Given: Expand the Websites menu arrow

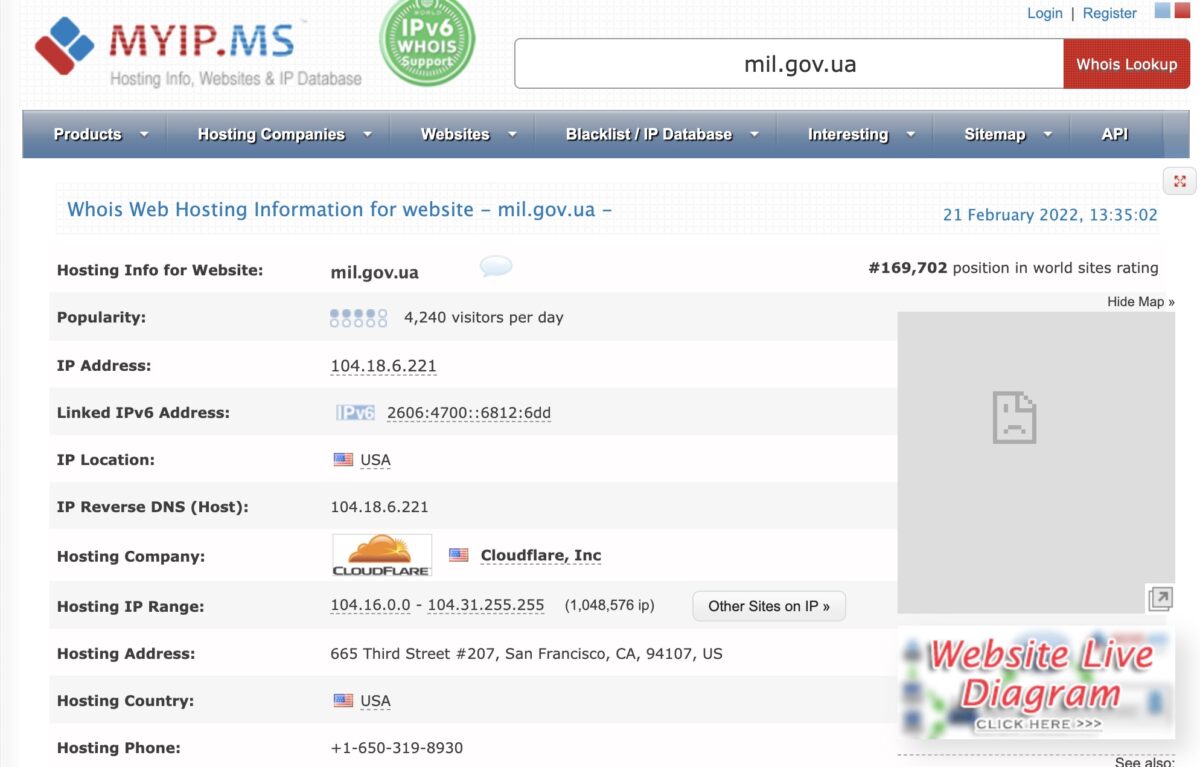Looking at the screenshot, I should click(512, 134).
